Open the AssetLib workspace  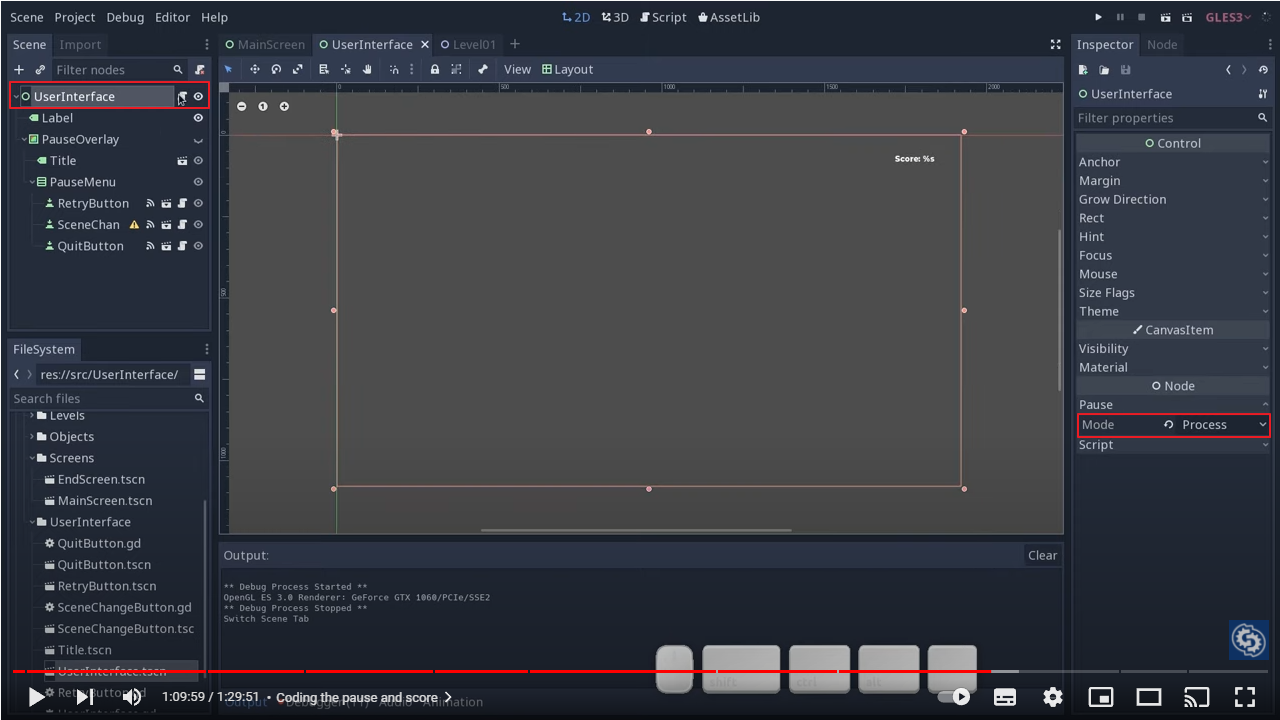728,17
